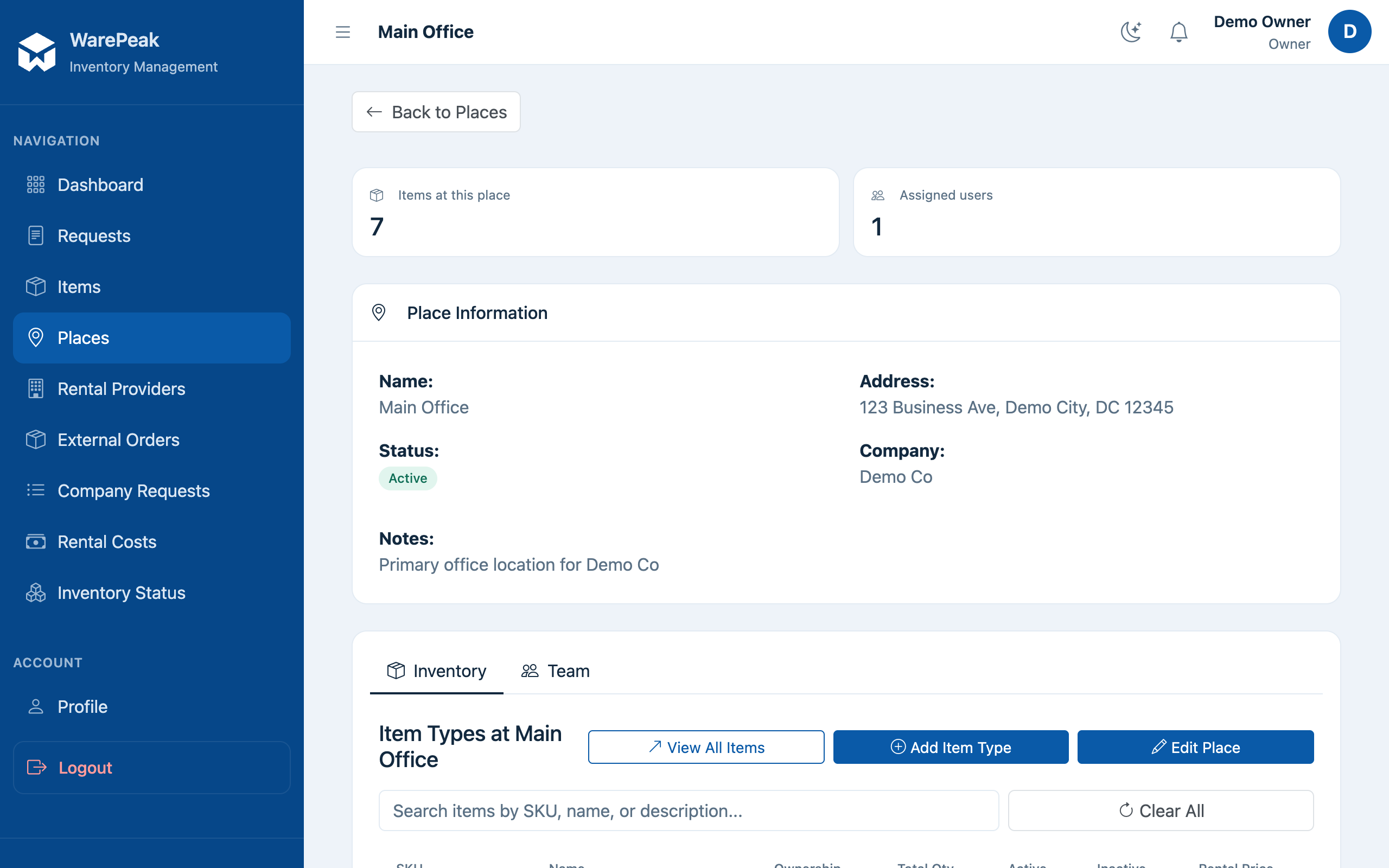Click the arrow icon on View All Items
The height and width of the screenshot is (868, 1389).
pyautogui.click(x=655, y=746)
